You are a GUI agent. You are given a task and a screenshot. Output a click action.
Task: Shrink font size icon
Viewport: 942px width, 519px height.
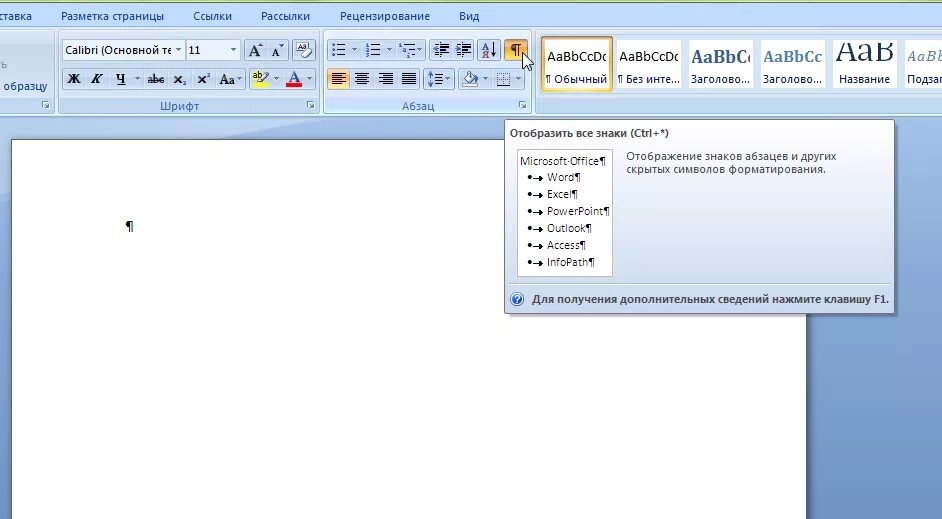pyautogui.click(x=278, y=50)
